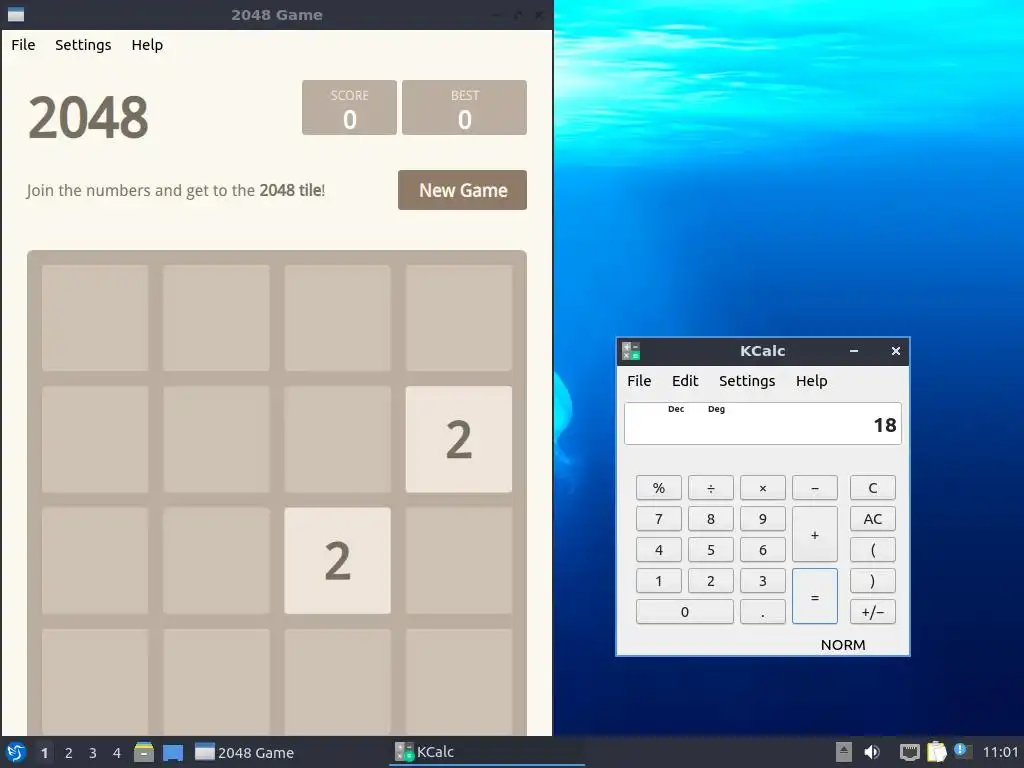Open the application launcher in the taskbar
The width and height of the screenshot is (1024, 768).
pyautogui.click(x=16, y=752)
